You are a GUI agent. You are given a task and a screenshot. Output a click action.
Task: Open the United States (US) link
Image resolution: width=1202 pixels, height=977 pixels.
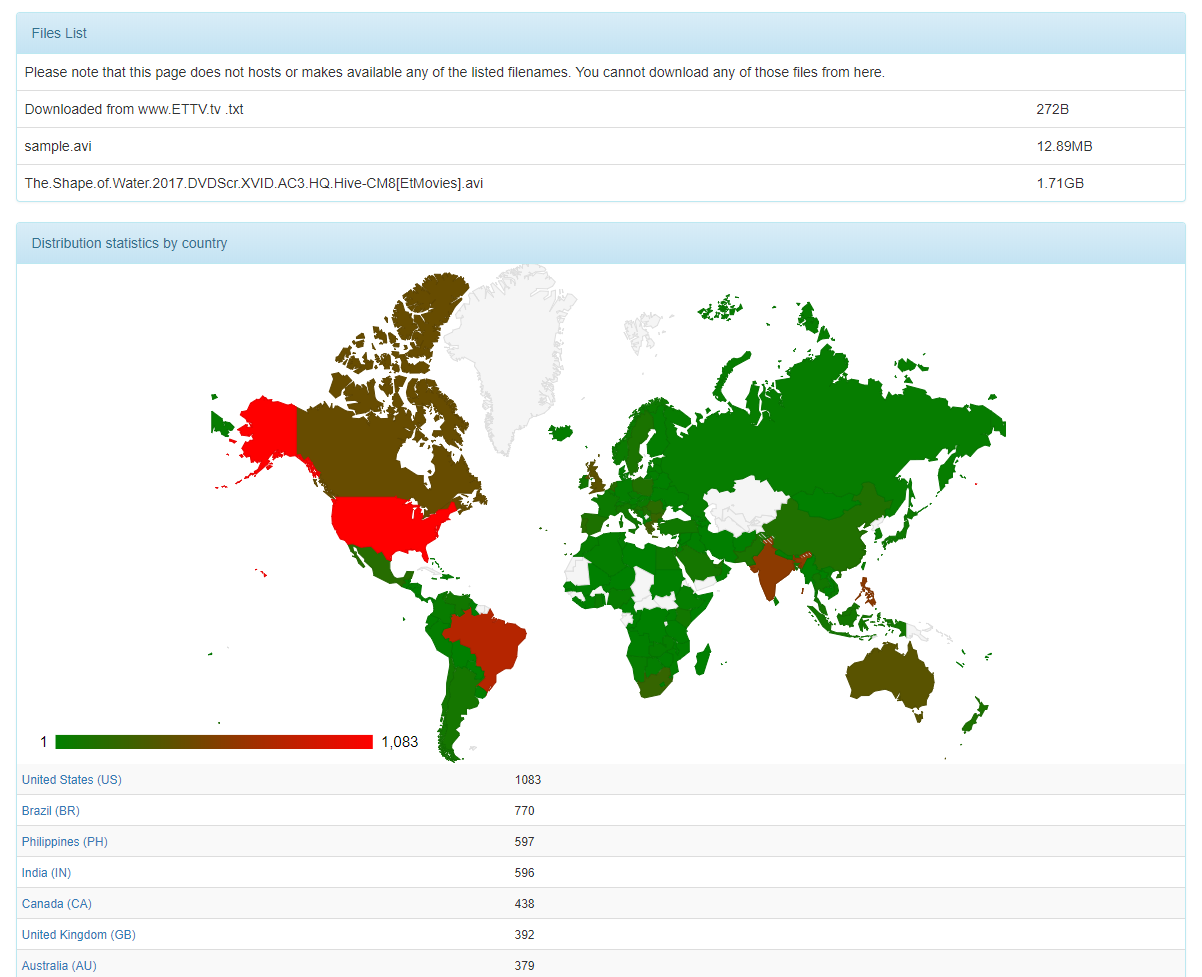(x=71, y=780)
